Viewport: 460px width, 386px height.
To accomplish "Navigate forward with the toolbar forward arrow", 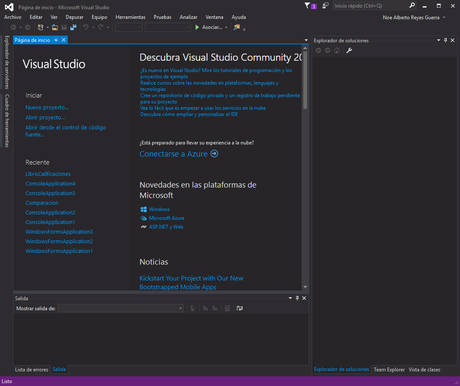I will point(28,27).
